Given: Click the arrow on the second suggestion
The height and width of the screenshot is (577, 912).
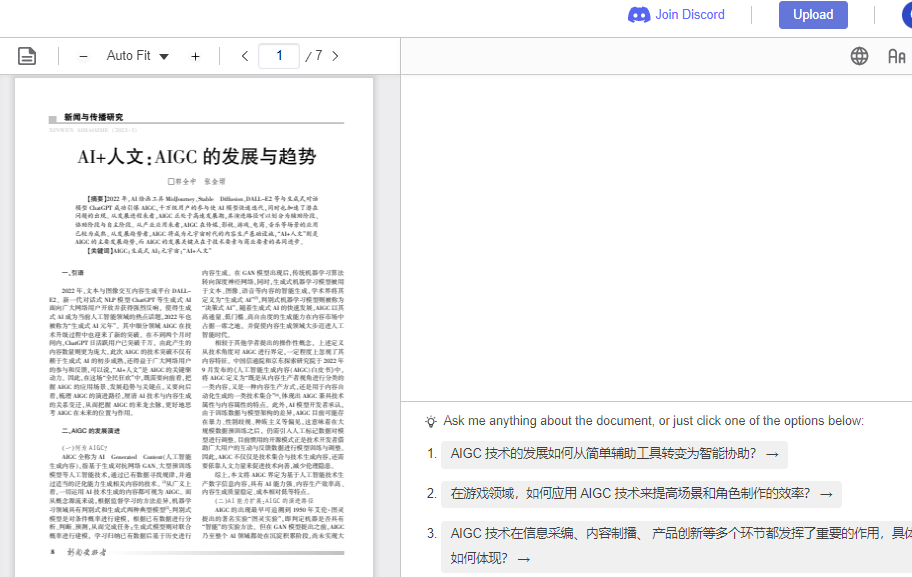Looking at the screenshot, I should click(824, 493).
